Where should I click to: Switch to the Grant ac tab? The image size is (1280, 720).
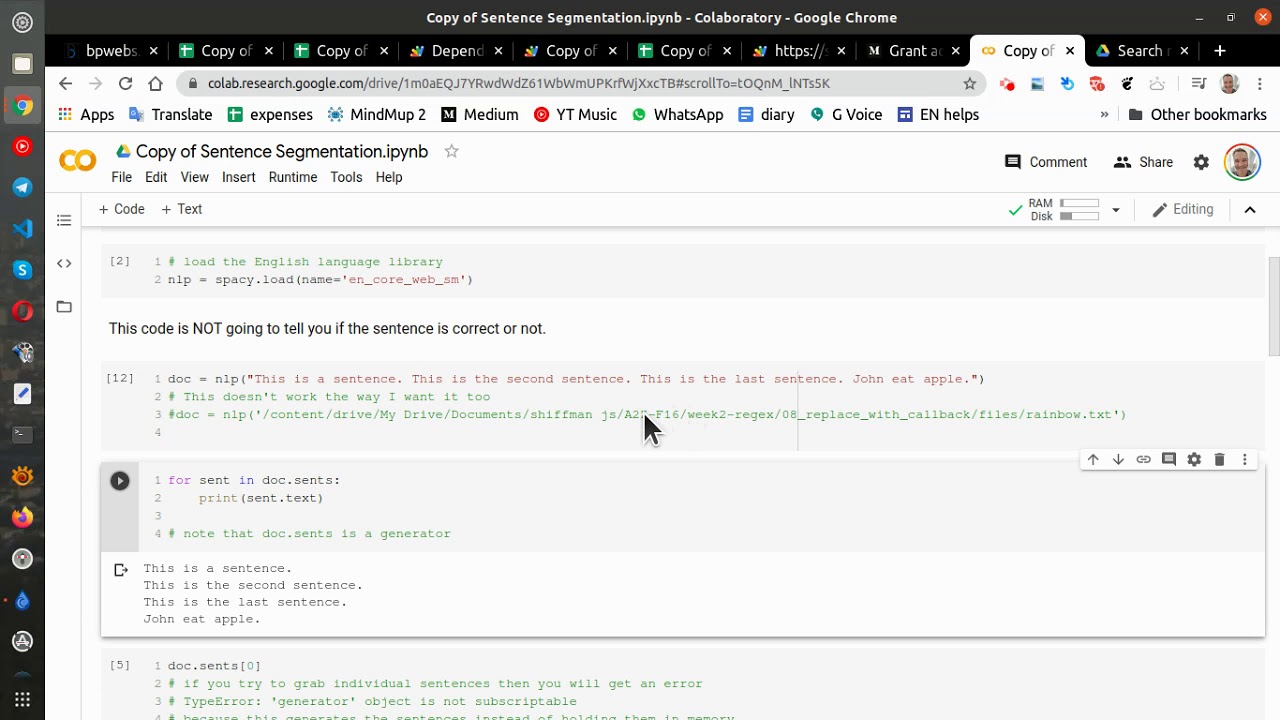[914, 50]
